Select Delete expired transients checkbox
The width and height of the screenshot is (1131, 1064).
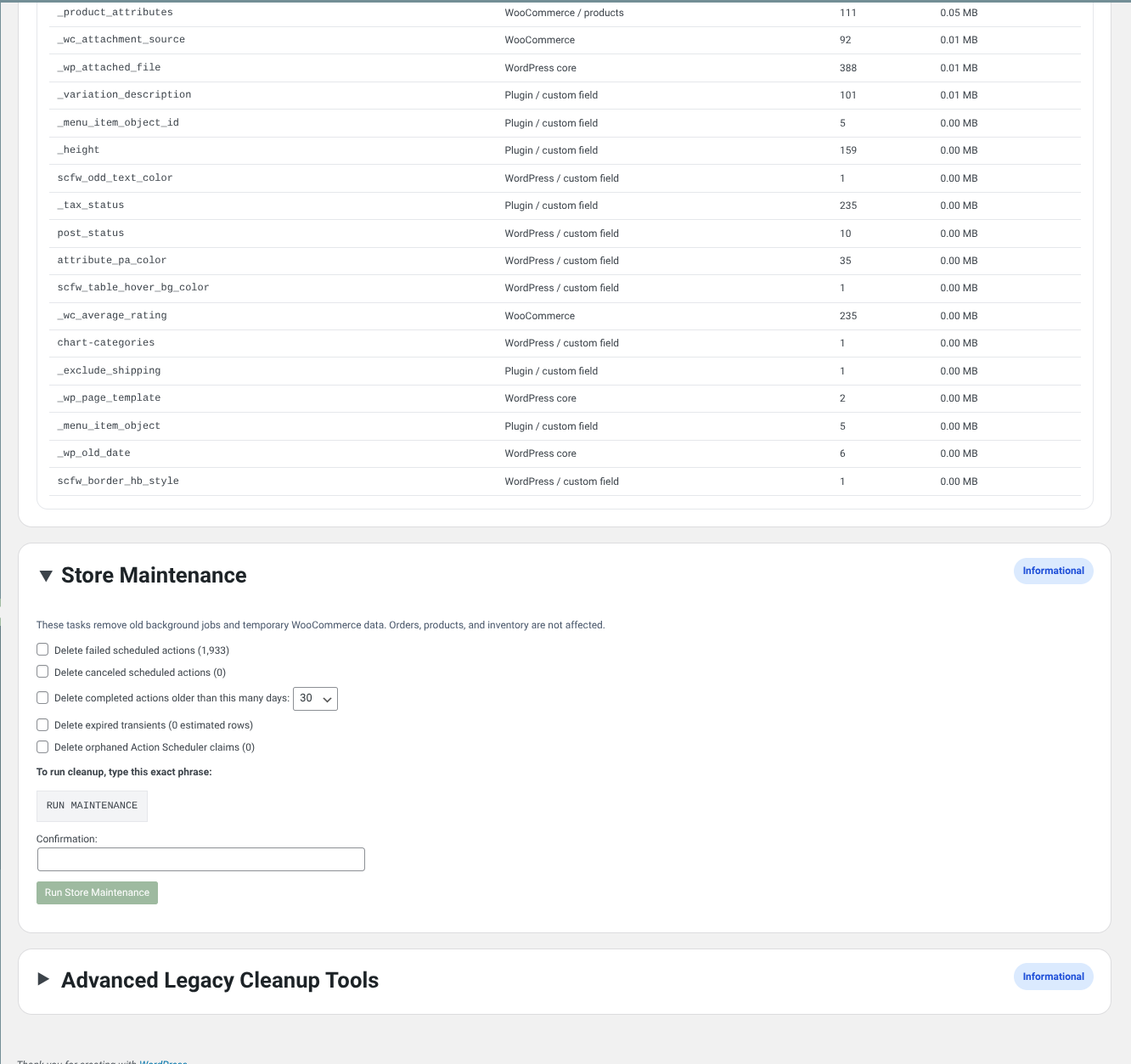tap(42, 725)
